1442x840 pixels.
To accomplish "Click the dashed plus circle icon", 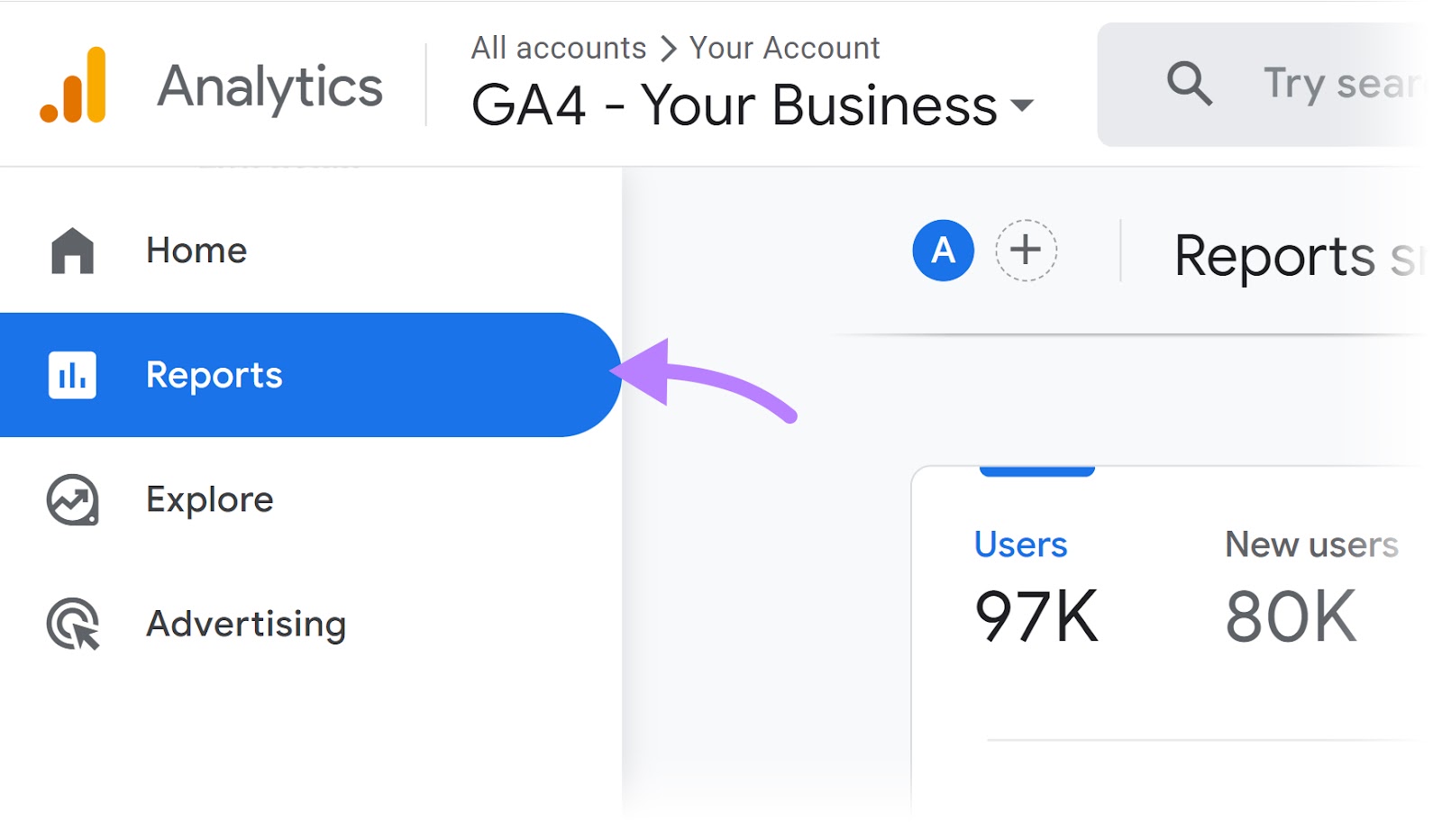I will tap(1026, 251).
